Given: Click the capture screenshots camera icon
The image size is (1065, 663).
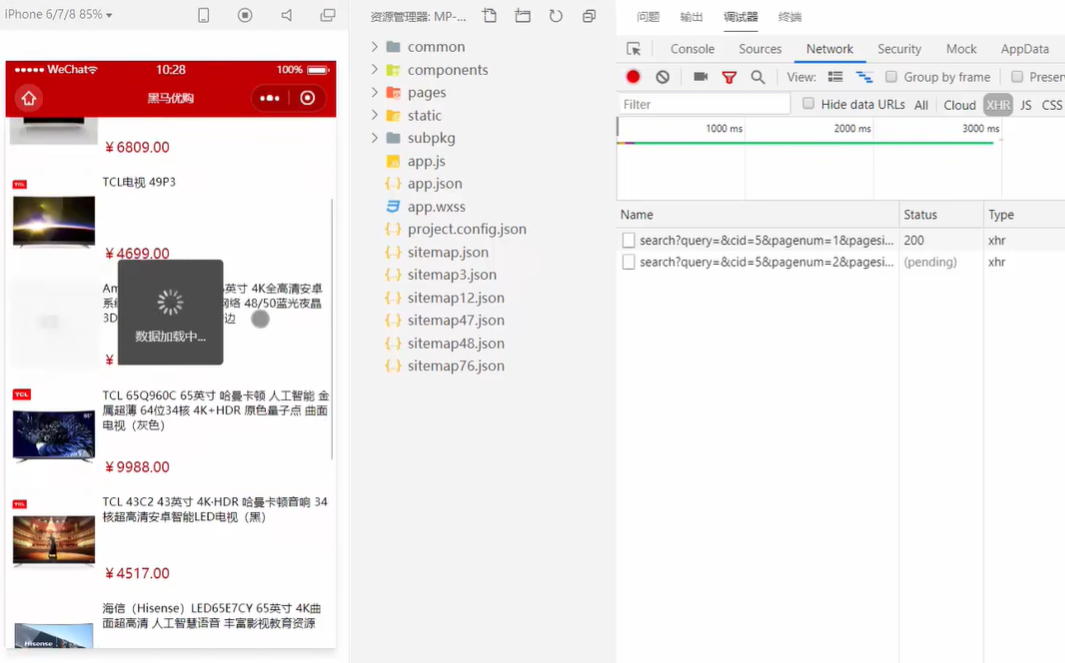Looking at the screenshot, I should point(700,77).
